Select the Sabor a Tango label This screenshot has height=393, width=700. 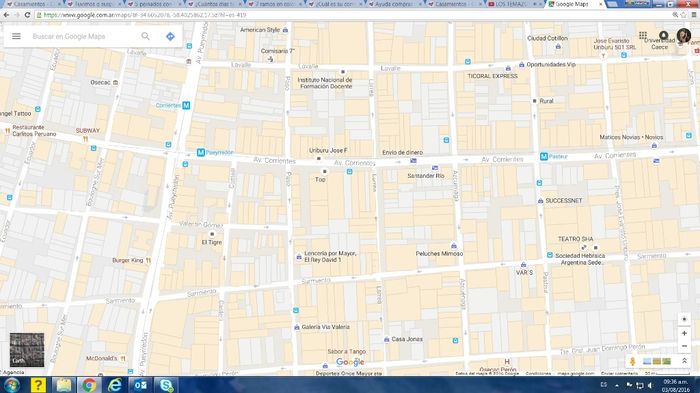(x=346, y=352)
